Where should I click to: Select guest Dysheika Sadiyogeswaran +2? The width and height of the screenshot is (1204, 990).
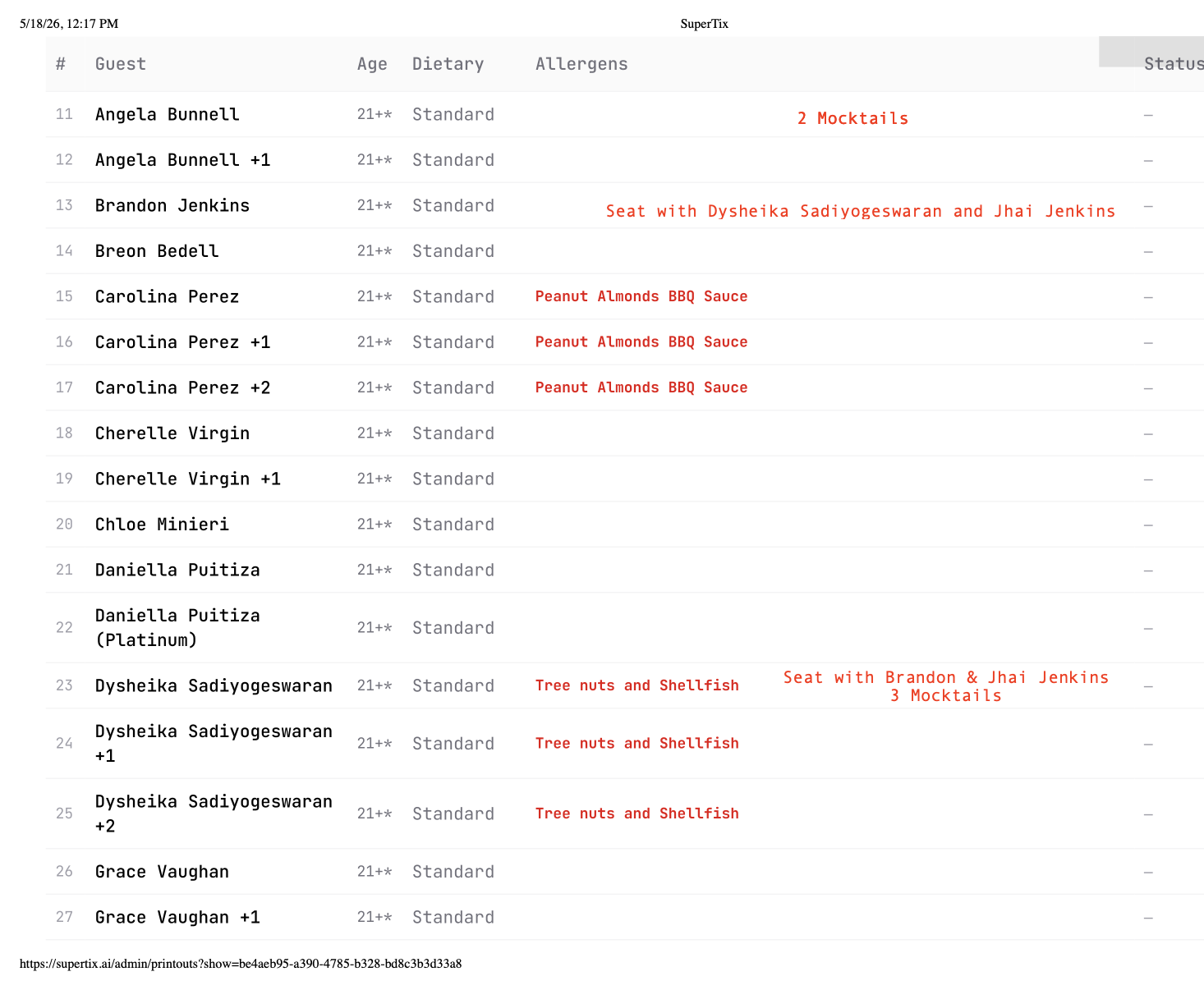(x=214, y=814)
